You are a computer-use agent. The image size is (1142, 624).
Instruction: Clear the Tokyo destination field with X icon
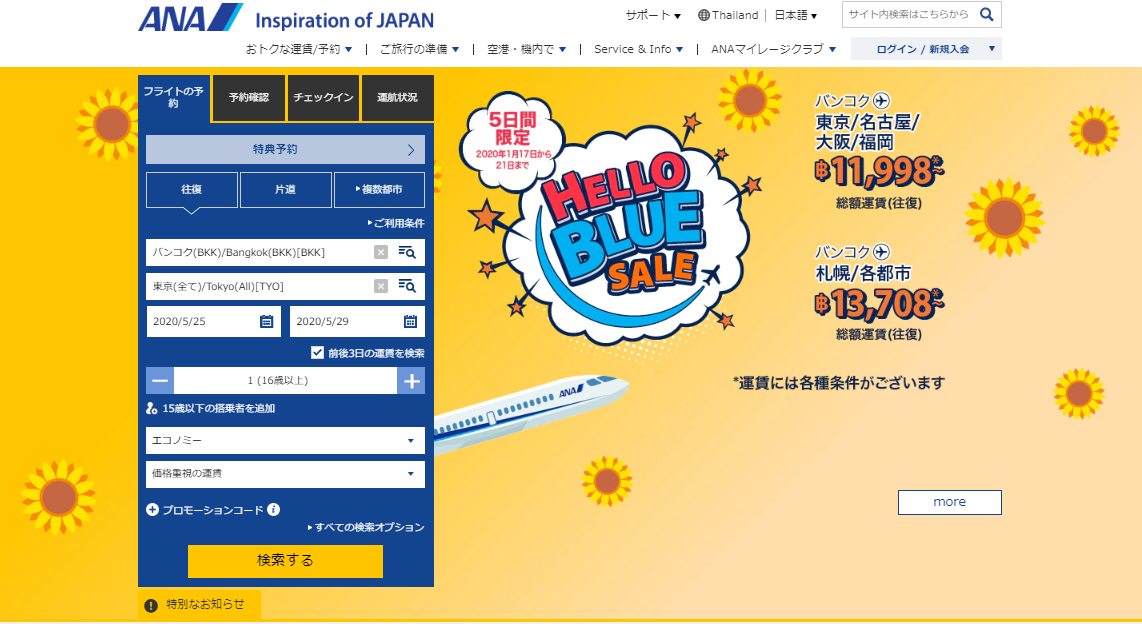pyautogui.click(x=380, y=286)
